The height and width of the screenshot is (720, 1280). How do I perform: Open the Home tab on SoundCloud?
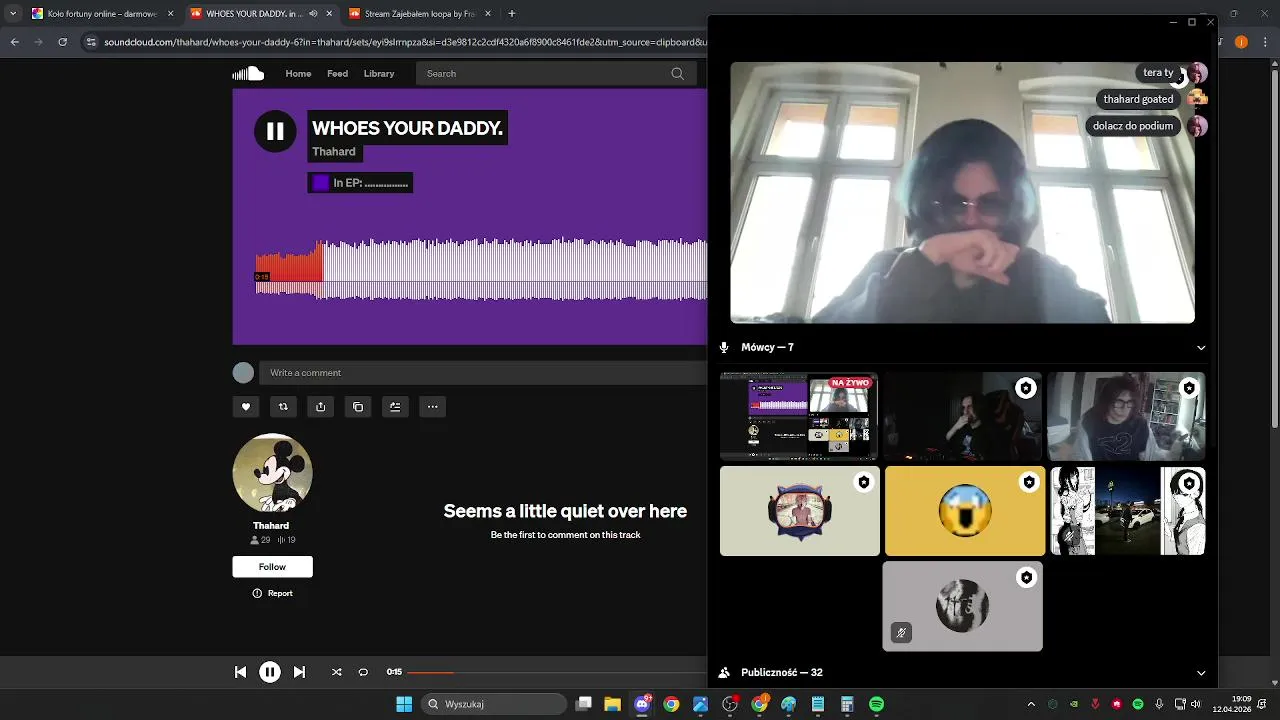[x=298, y=73]
